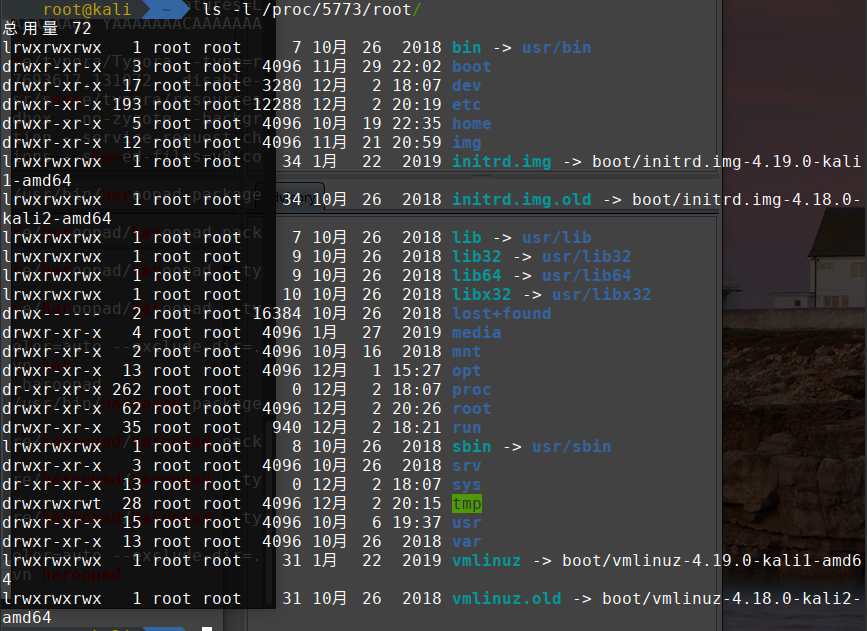Click the srv directory name
The image size is (867, 631).
click(466, 465)
